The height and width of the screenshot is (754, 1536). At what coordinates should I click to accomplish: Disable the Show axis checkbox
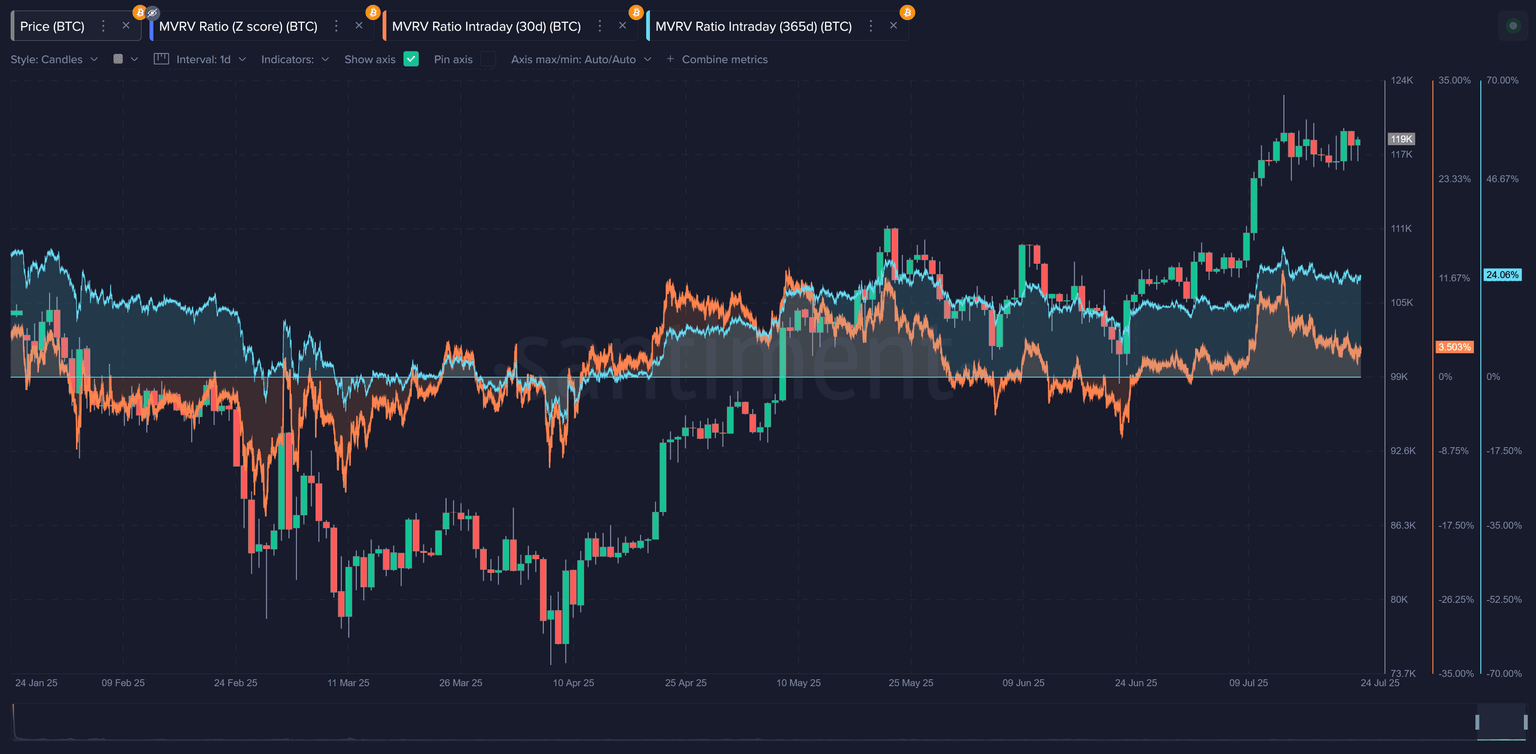pyautogui.click(x=411, y=59)
